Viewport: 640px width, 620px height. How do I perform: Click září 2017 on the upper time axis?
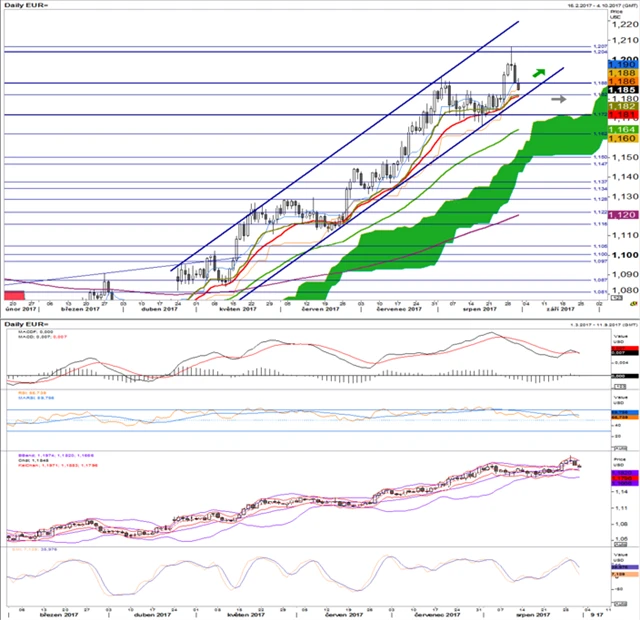(560, 309)
